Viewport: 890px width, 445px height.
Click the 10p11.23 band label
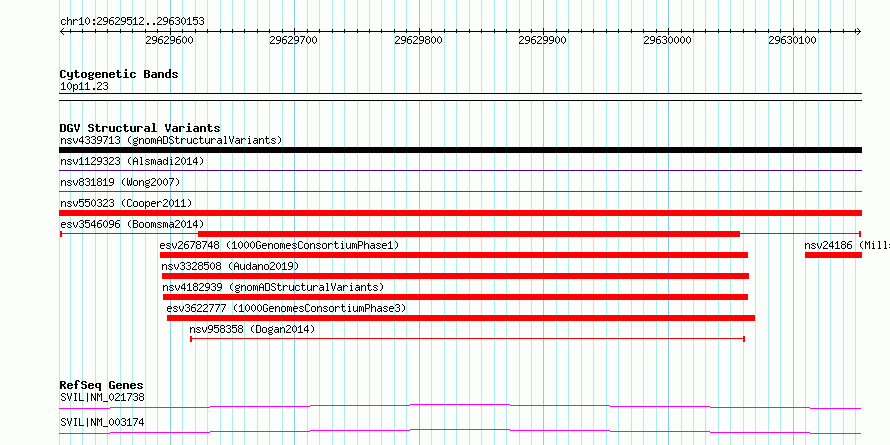click(84, 87)
